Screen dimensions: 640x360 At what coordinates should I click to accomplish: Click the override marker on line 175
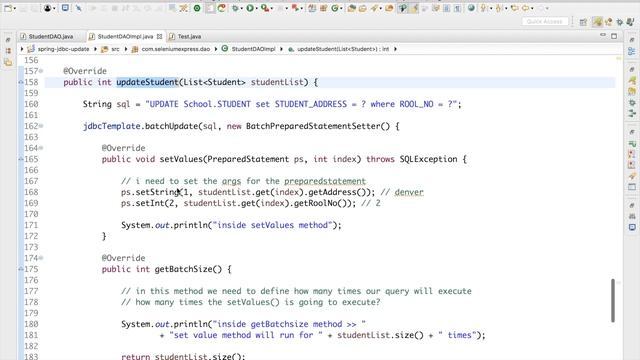pyautogui.click(x=20, y=269)
